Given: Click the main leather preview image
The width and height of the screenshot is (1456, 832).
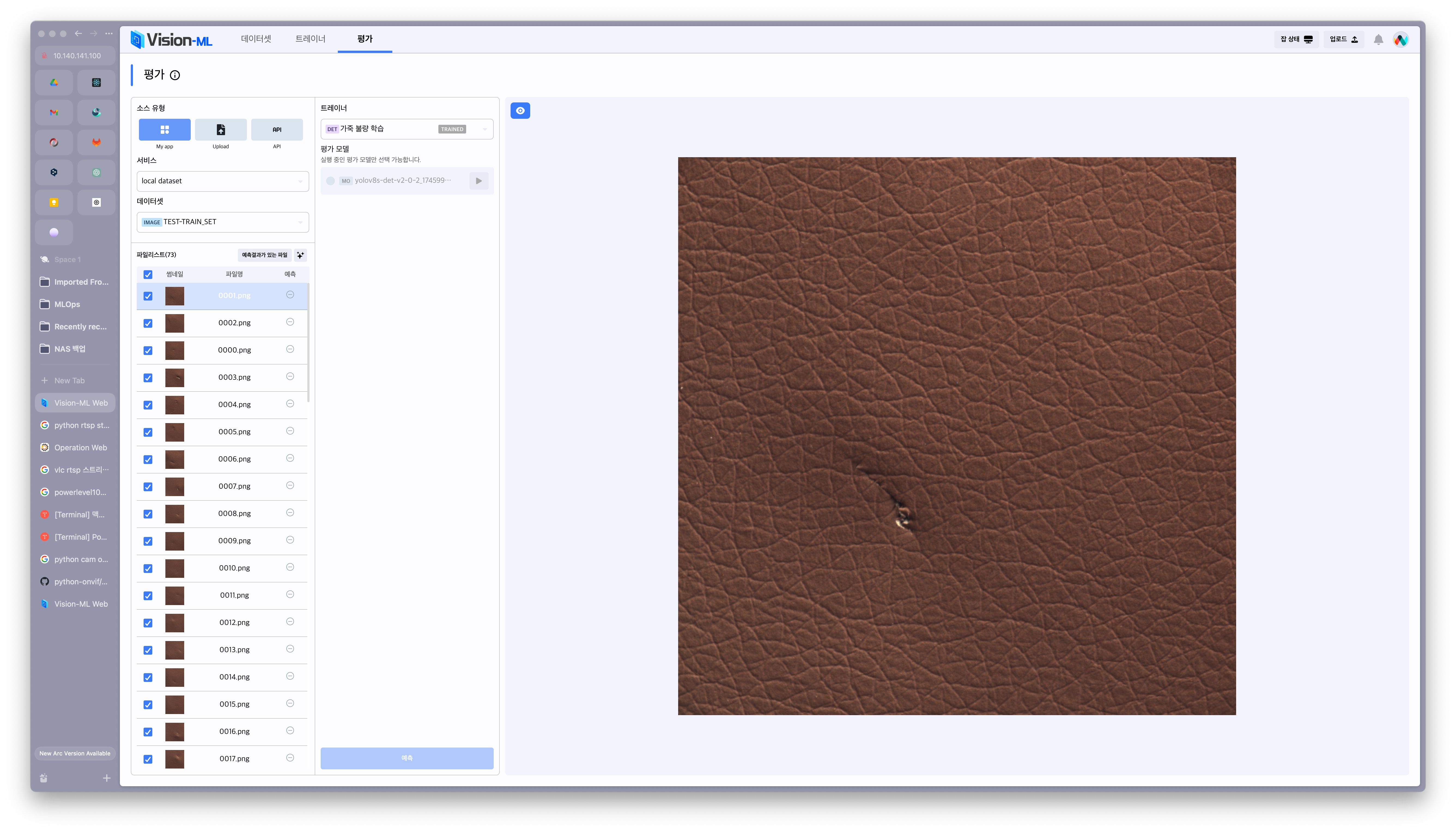Looking at the screenshot, I should 957,436.
